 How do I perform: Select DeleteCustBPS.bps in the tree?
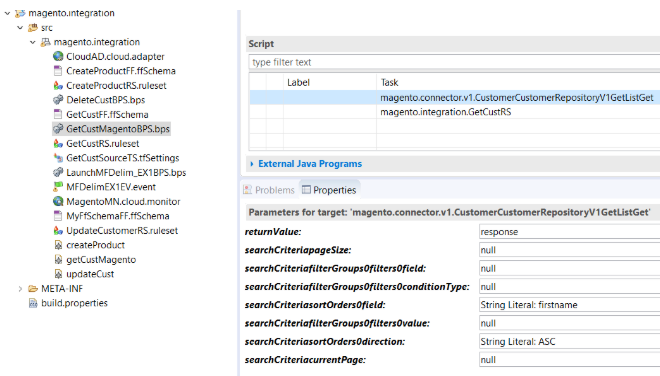[x=105, y=100]
